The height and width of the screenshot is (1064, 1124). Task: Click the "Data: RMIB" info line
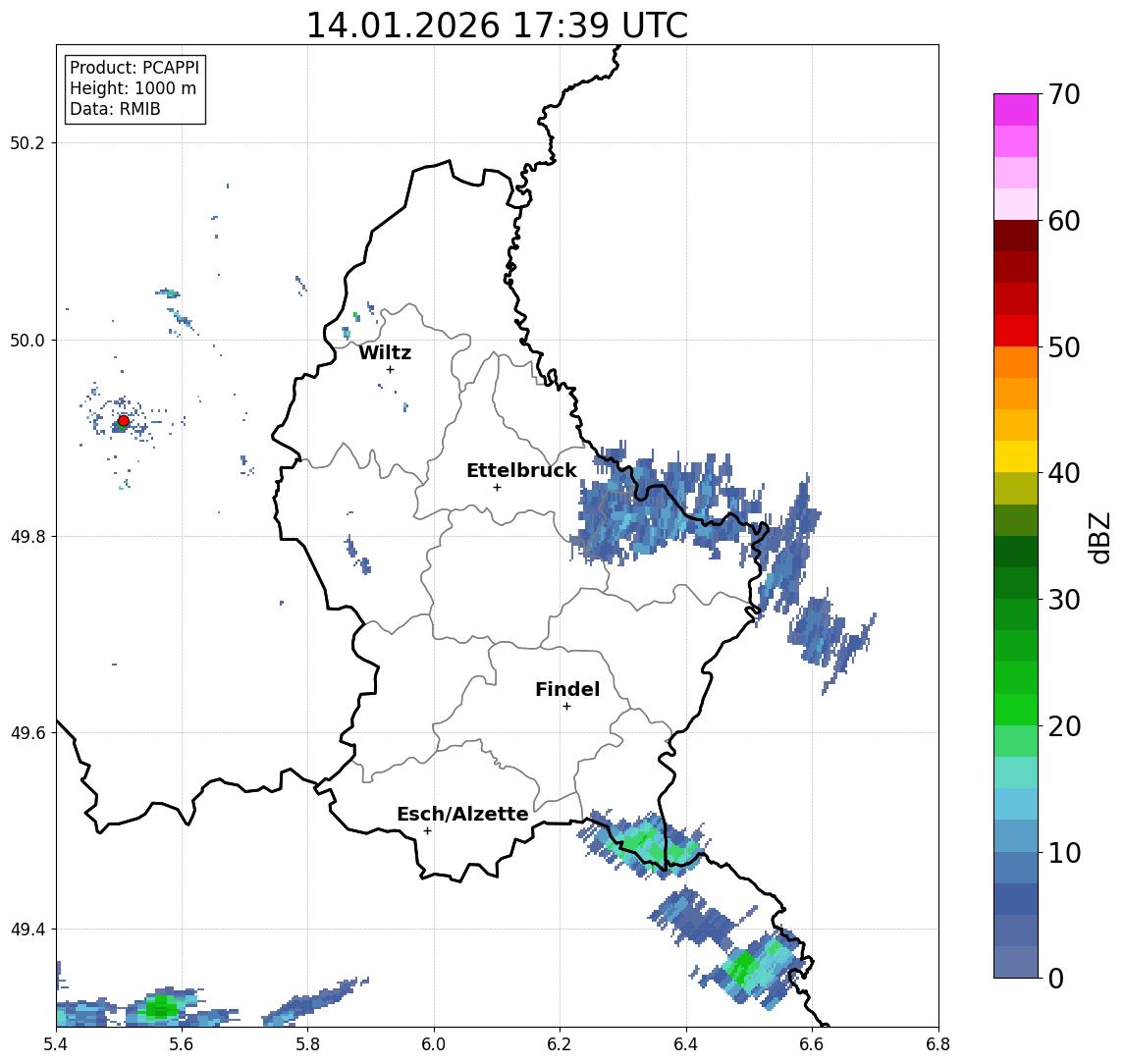pos(115,109)
